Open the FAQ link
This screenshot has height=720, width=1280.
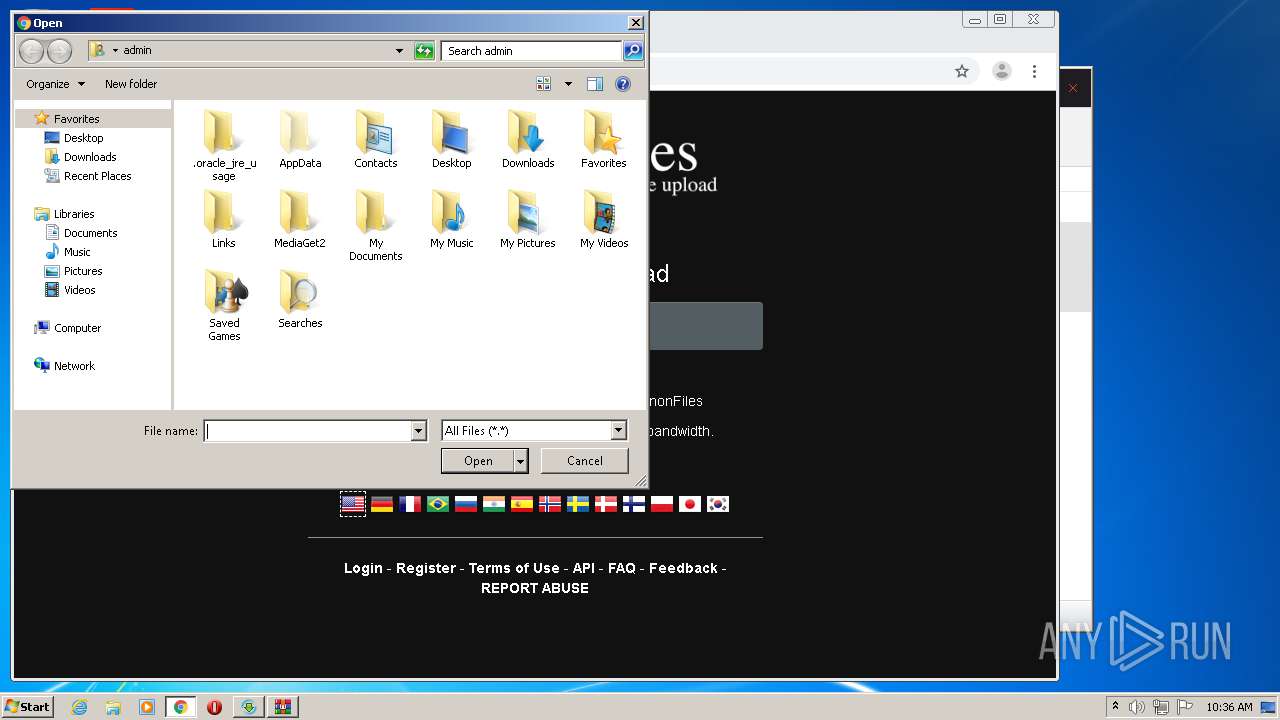click(622, 568)
